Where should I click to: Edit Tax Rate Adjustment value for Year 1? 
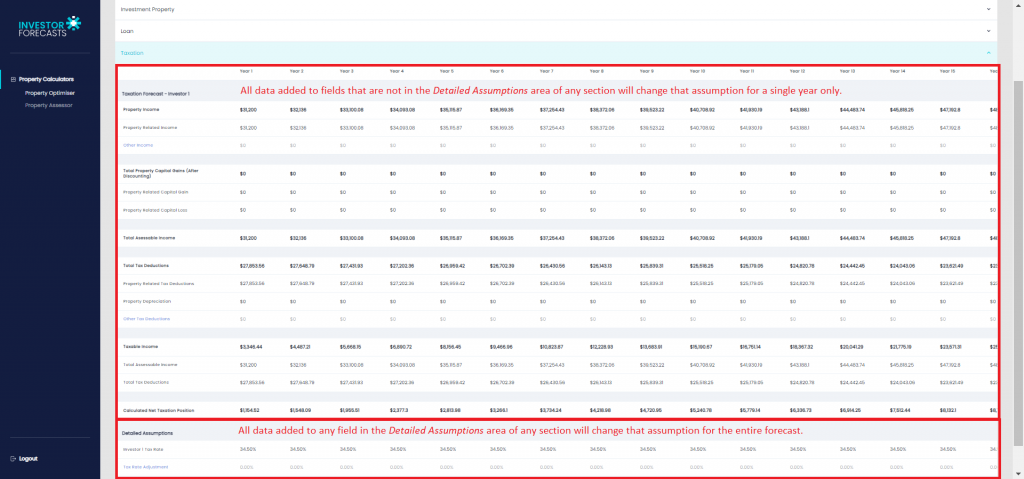coord(246,467)
